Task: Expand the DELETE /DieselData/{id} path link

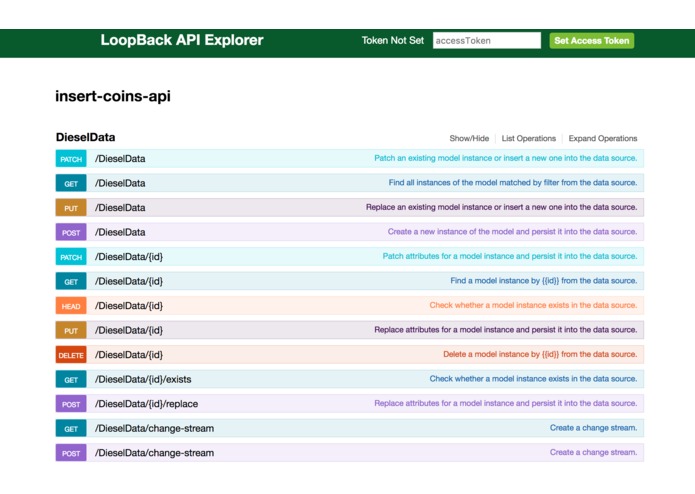Action: click(x=129, y=354)
